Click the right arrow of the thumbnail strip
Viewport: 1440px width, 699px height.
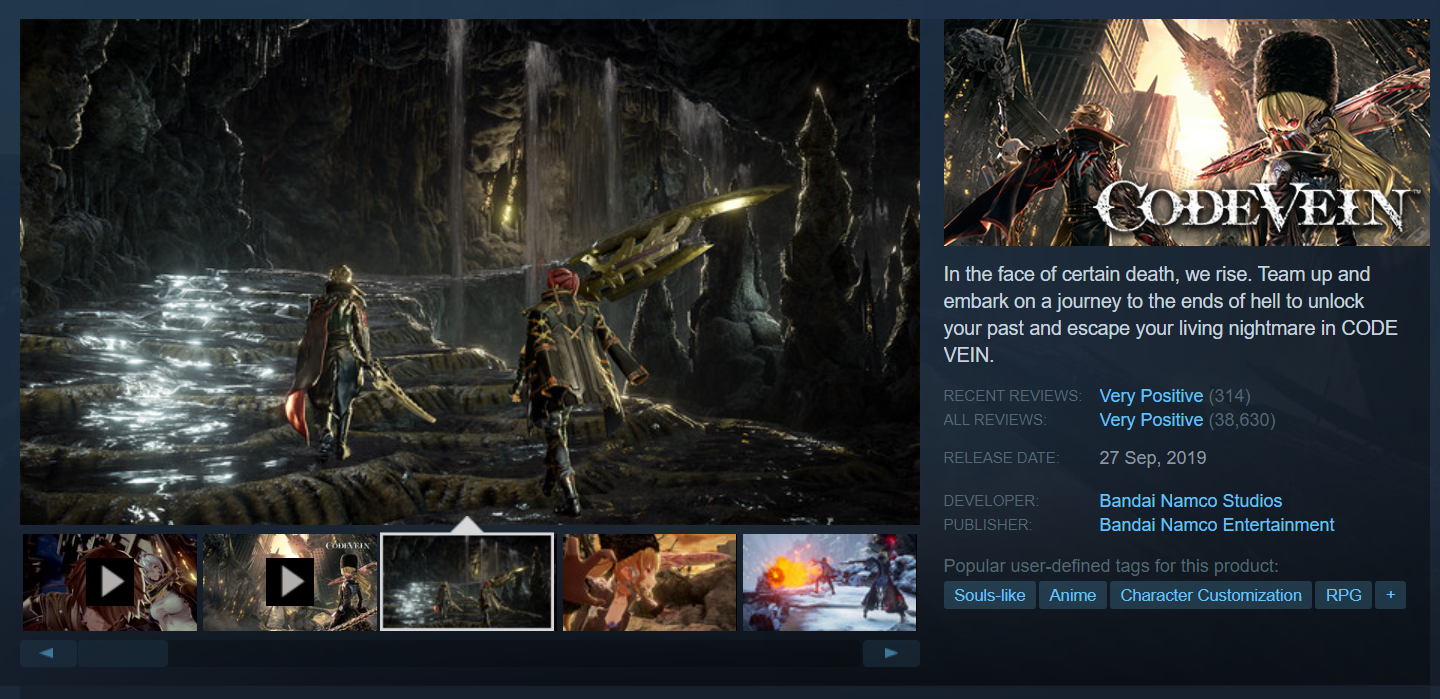point(891,654)
